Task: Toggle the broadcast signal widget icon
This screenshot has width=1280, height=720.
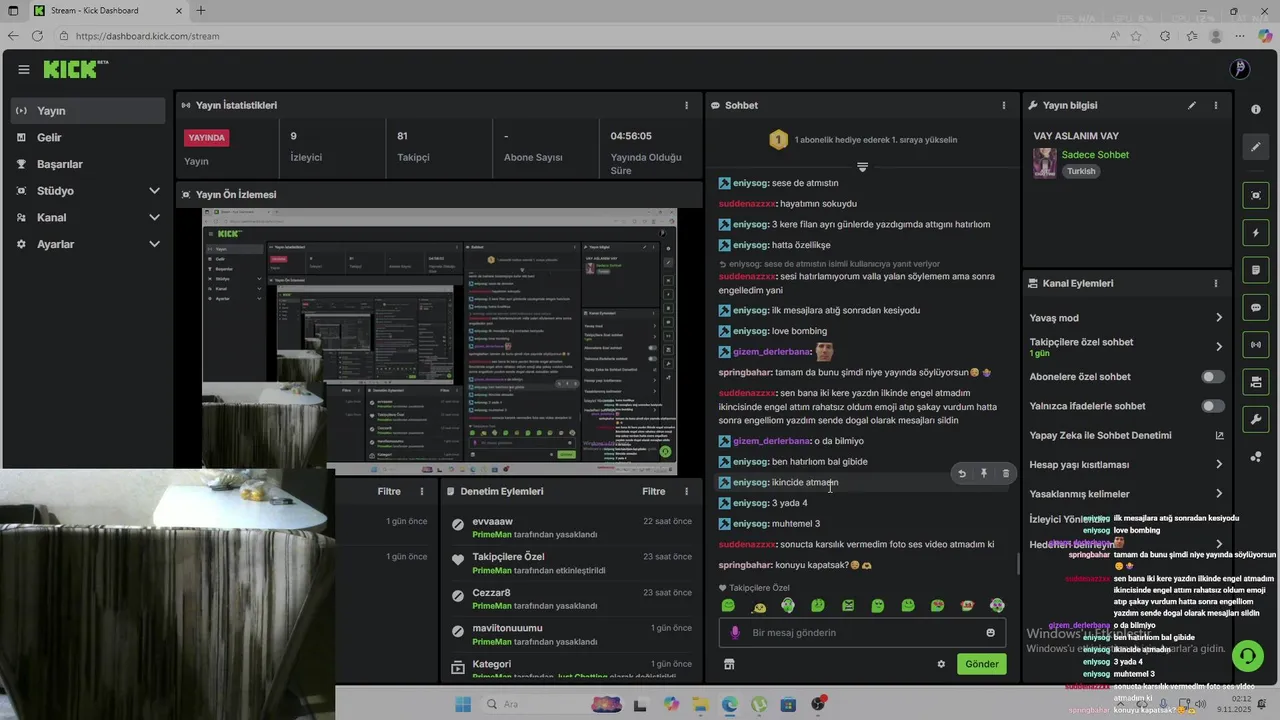Action: tap(1256, 345)
